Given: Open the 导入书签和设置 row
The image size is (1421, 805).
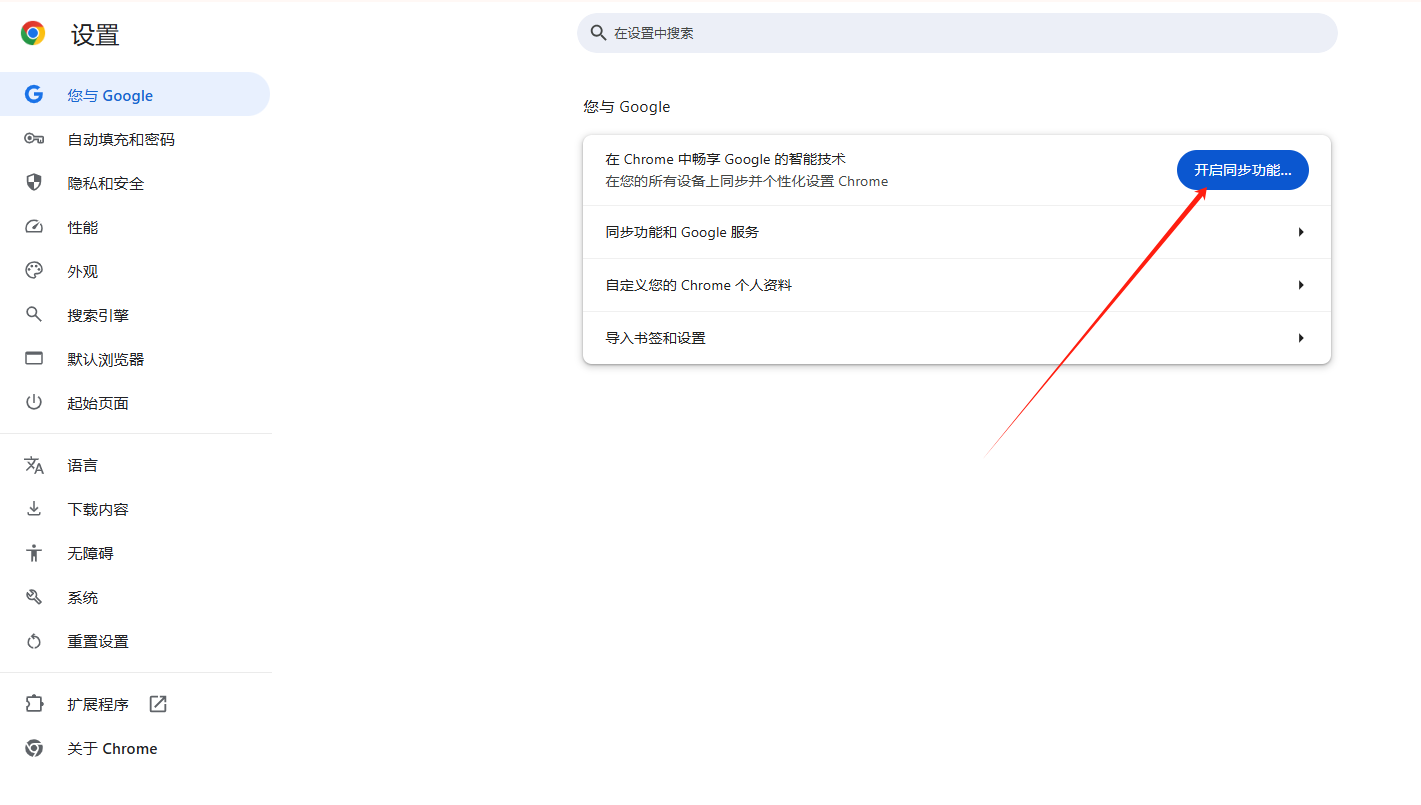Looking at the screenshot, I should coord(957,338).
